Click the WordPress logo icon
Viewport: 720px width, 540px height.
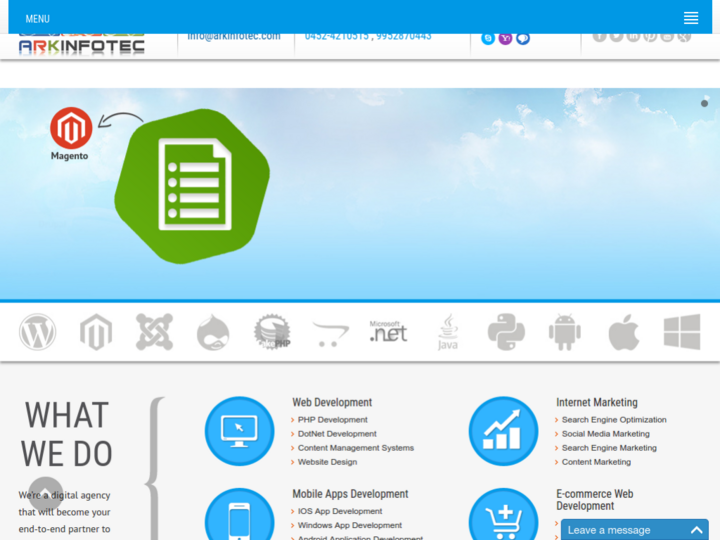pyautogui.click(x=38, y=332)
